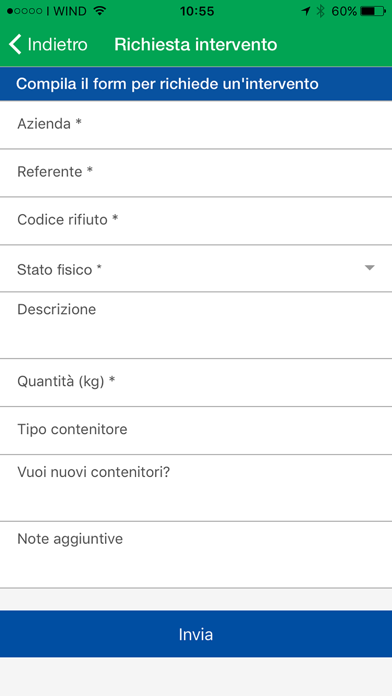The width and height of the screenshot is (392, 696).
Task: Focus the Referente input field
Action: point(196,173)
